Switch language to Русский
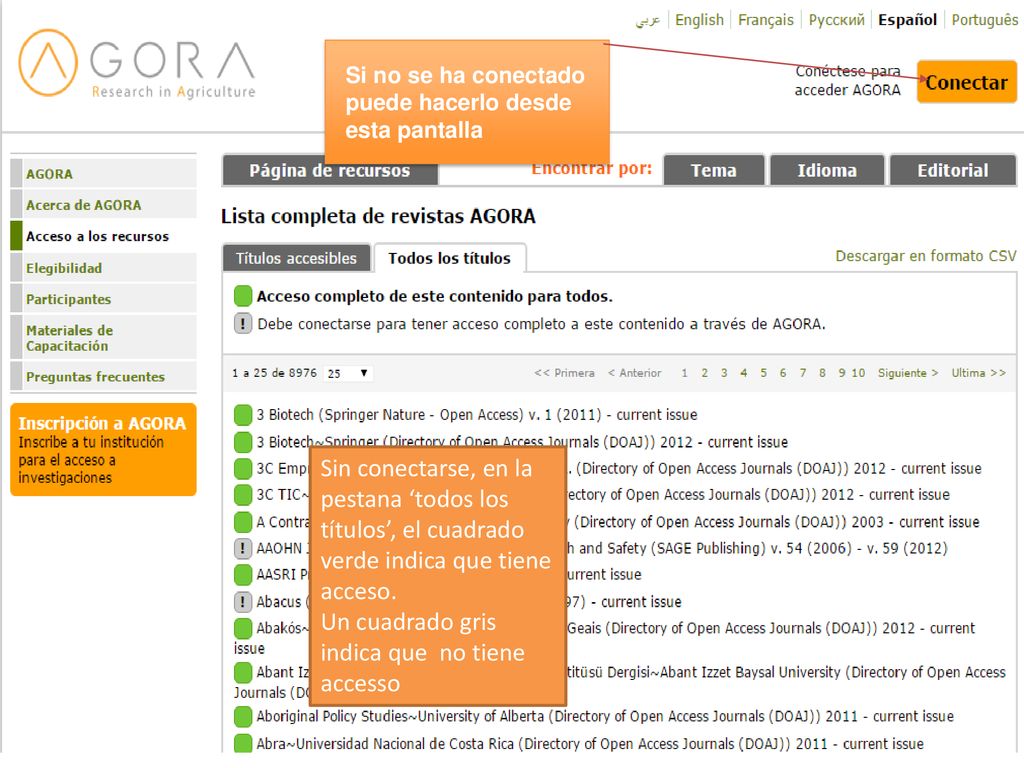 837,20
